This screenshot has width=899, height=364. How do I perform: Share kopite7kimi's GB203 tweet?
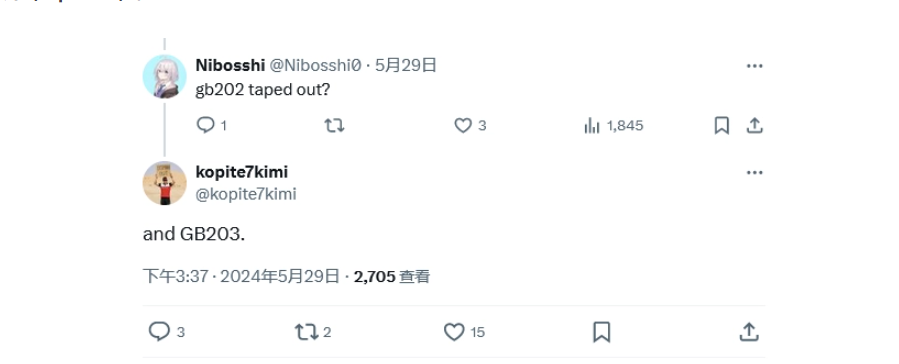(749, 332)
